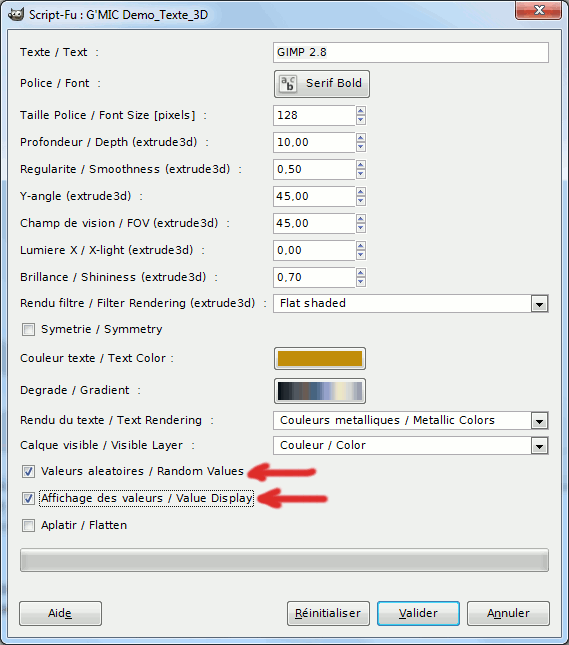569x645 pixels.
Task: Click the 'Calque visible / Visible Layer' label
Action: [x=101, y=445]
